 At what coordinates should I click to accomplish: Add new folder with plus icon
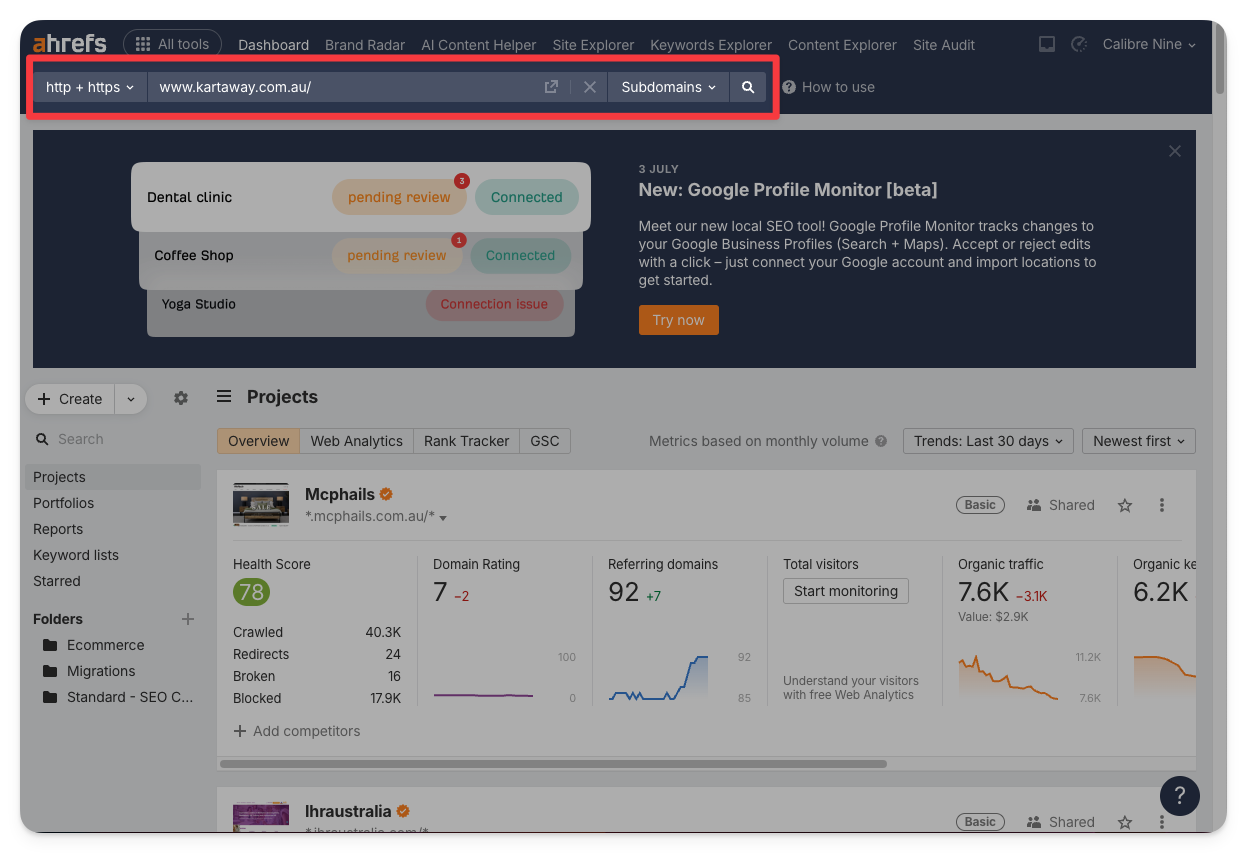[x=187, y=619]
